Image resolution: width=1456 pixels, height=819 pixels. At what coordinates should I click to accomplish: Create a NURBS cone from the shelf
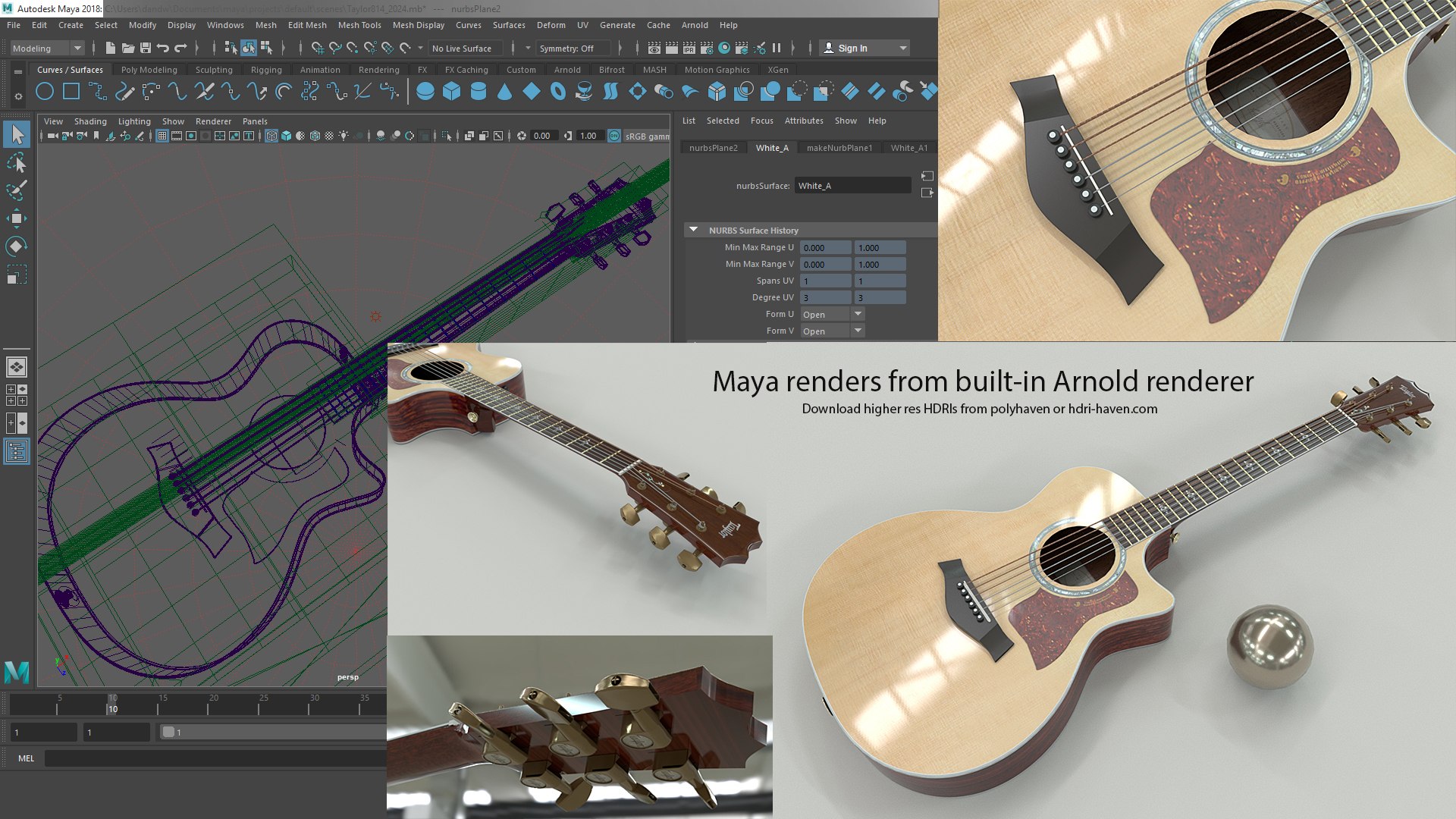[x=505, y=92]
